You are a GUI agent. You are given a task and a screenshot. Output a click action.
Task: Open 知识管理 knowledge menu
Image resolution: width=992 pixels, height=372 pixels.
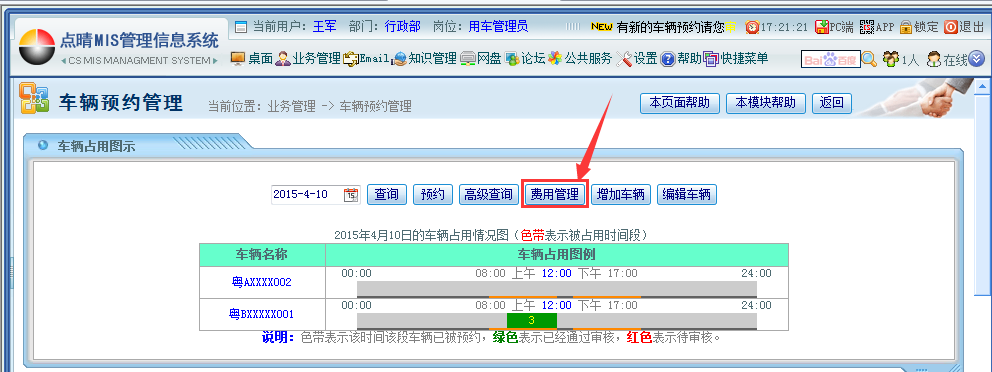pyautogui.click(x=425, y=59)
